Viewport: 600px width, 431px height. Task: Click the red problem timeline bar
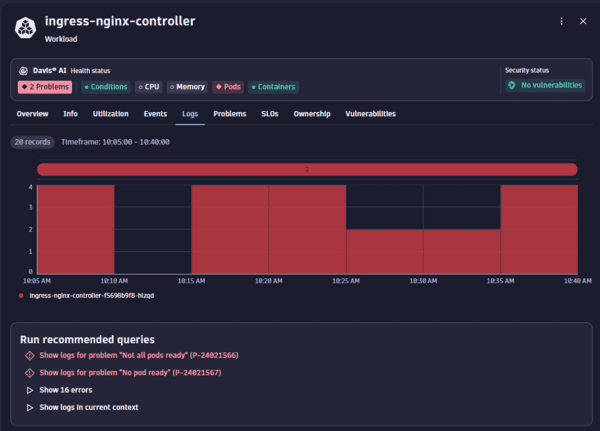pyautogui.click(x=307, y=169)
